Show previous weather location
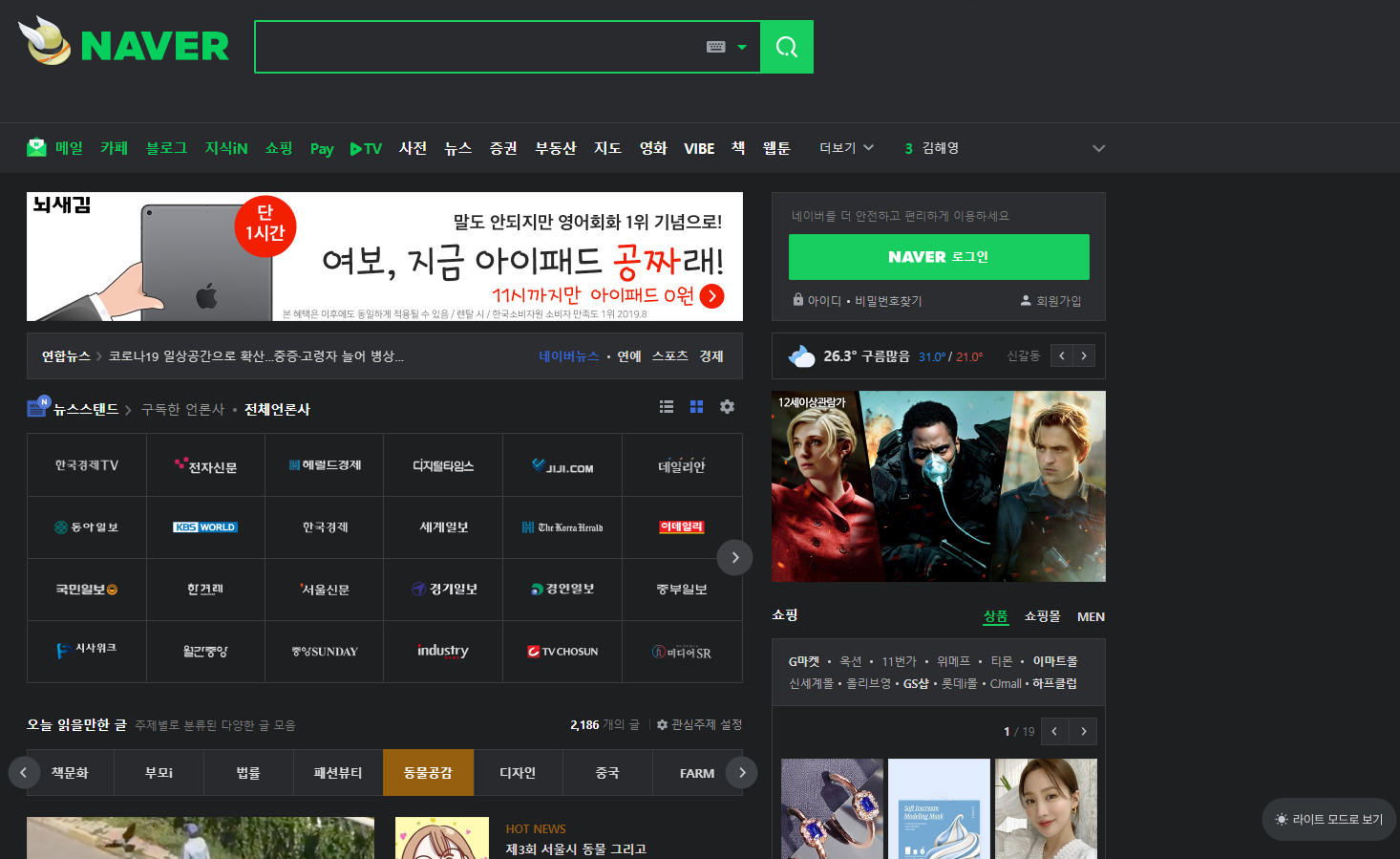The width and height of the screenshot is (1400, 859). (x=1061, y=355)
